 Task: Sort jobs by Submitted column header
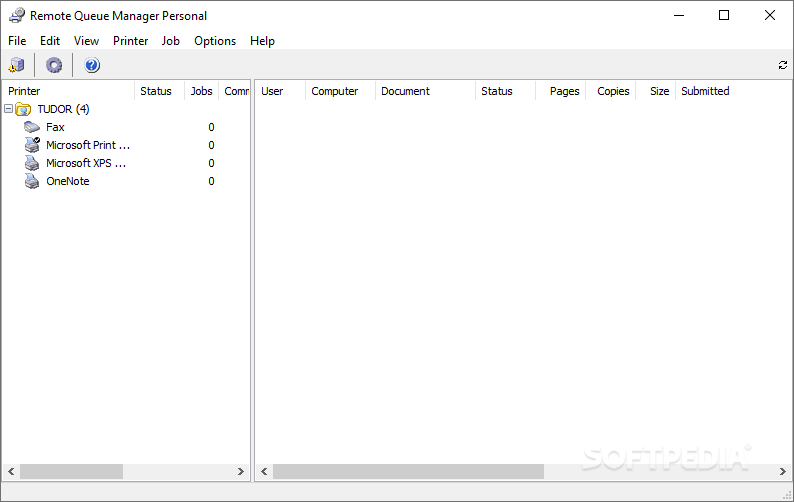tap(705, 91)
